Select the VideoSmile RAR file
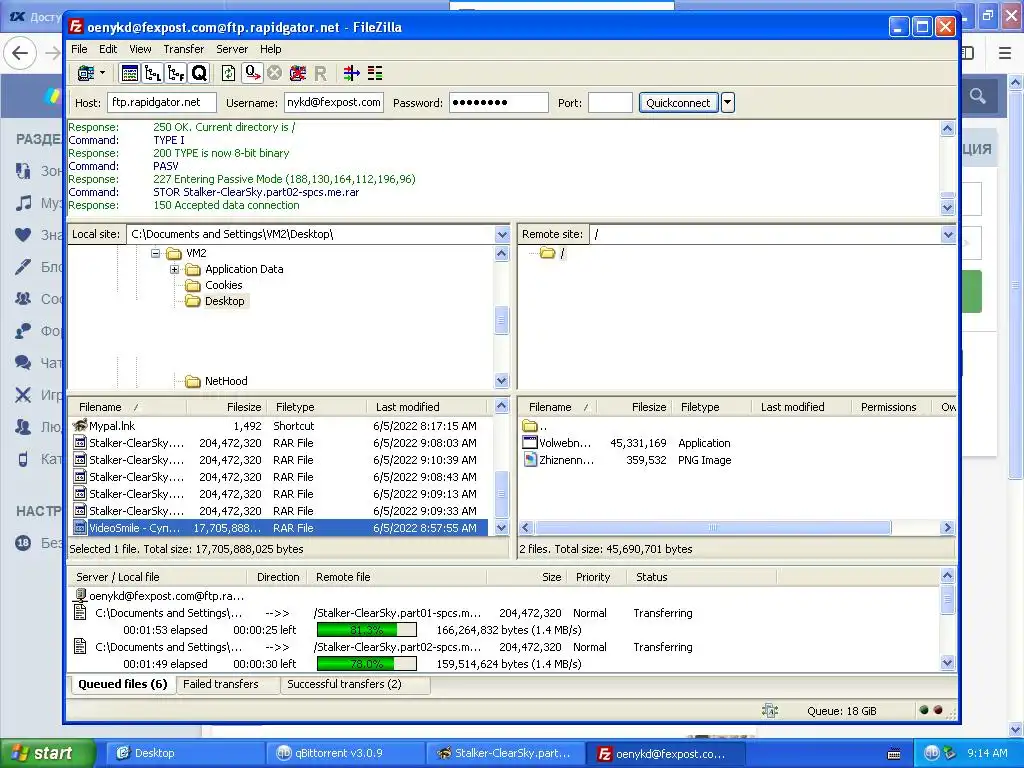This screenshot has width=1024, height=768. tap(279, 528)
